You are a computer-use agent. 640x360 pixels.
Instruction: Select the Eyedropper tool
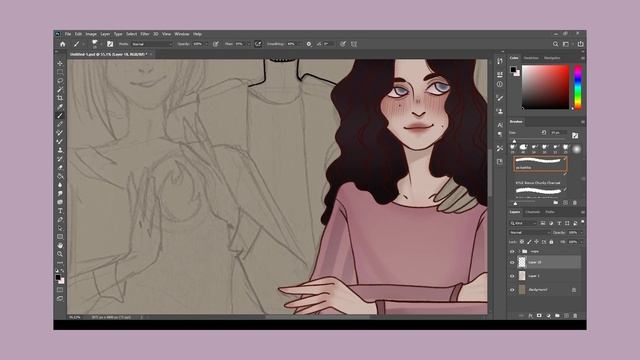[x=60, y=107]
